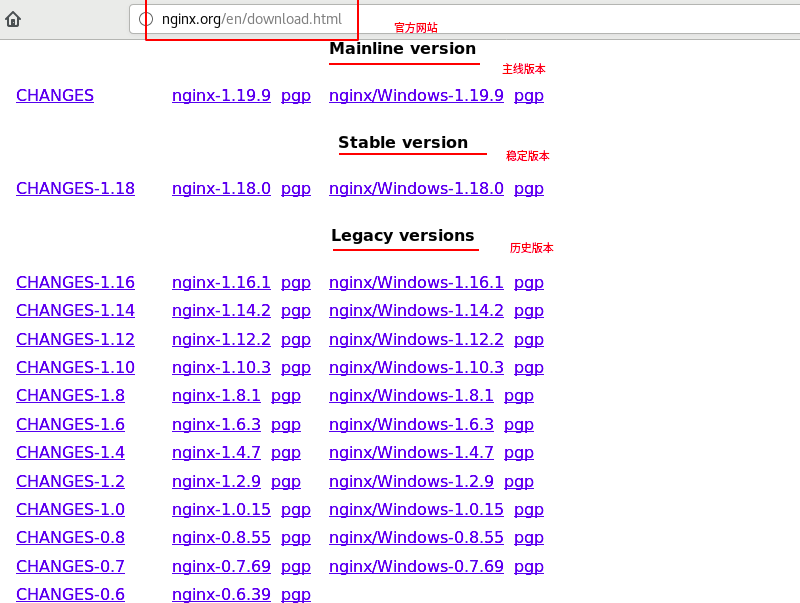Download nginx-1.8.1 source
The image size is (800, 603).
coord(216,395)
